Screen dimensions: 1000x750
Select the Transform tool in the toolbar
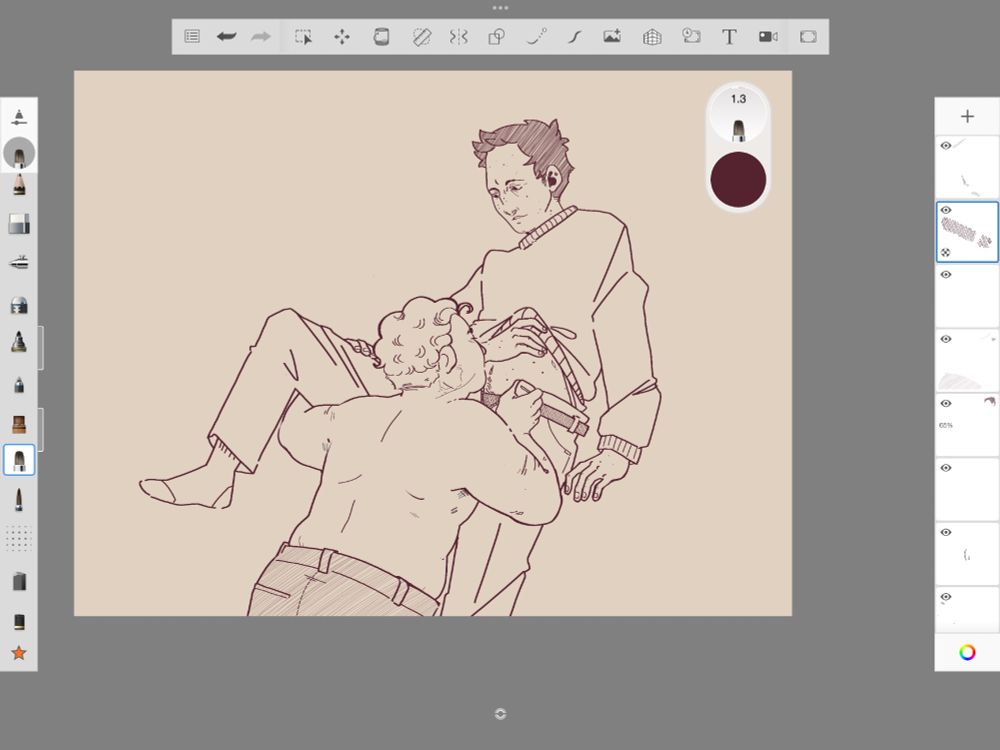tap(341, 36)
